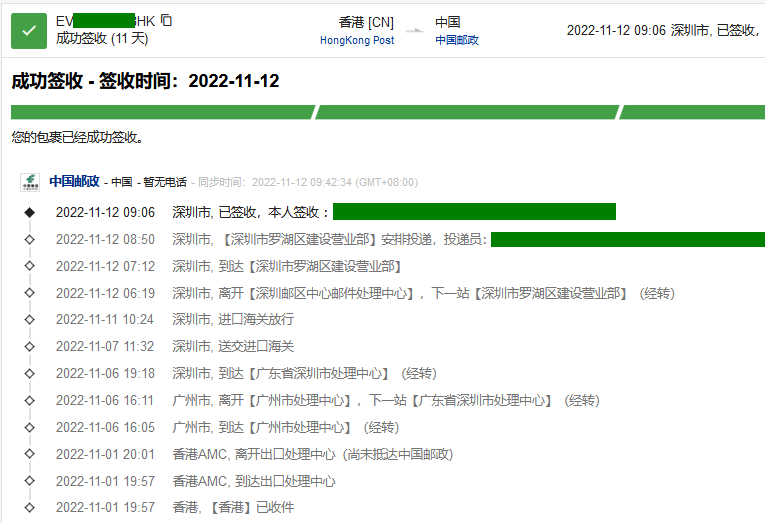Select the 2022-11-01 20:01 timeline diamond marker
This screenshot has height=523, width=765.
pyautogui.click(x=30, y=454)
